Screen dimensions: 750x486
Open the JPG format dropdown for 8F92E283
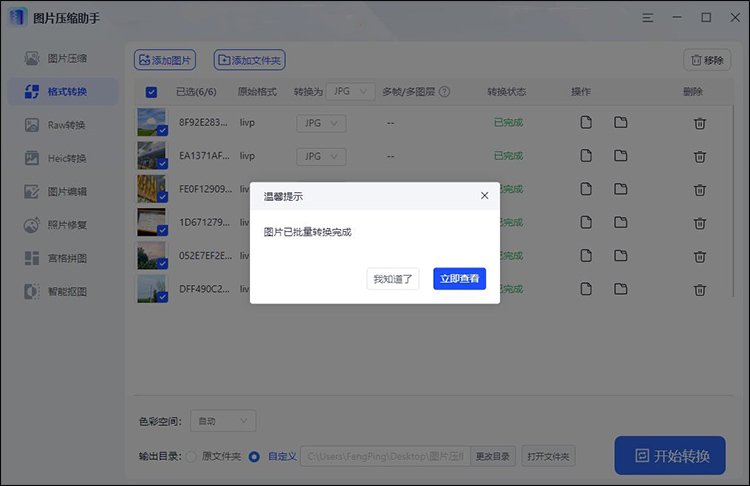(321, 123)
